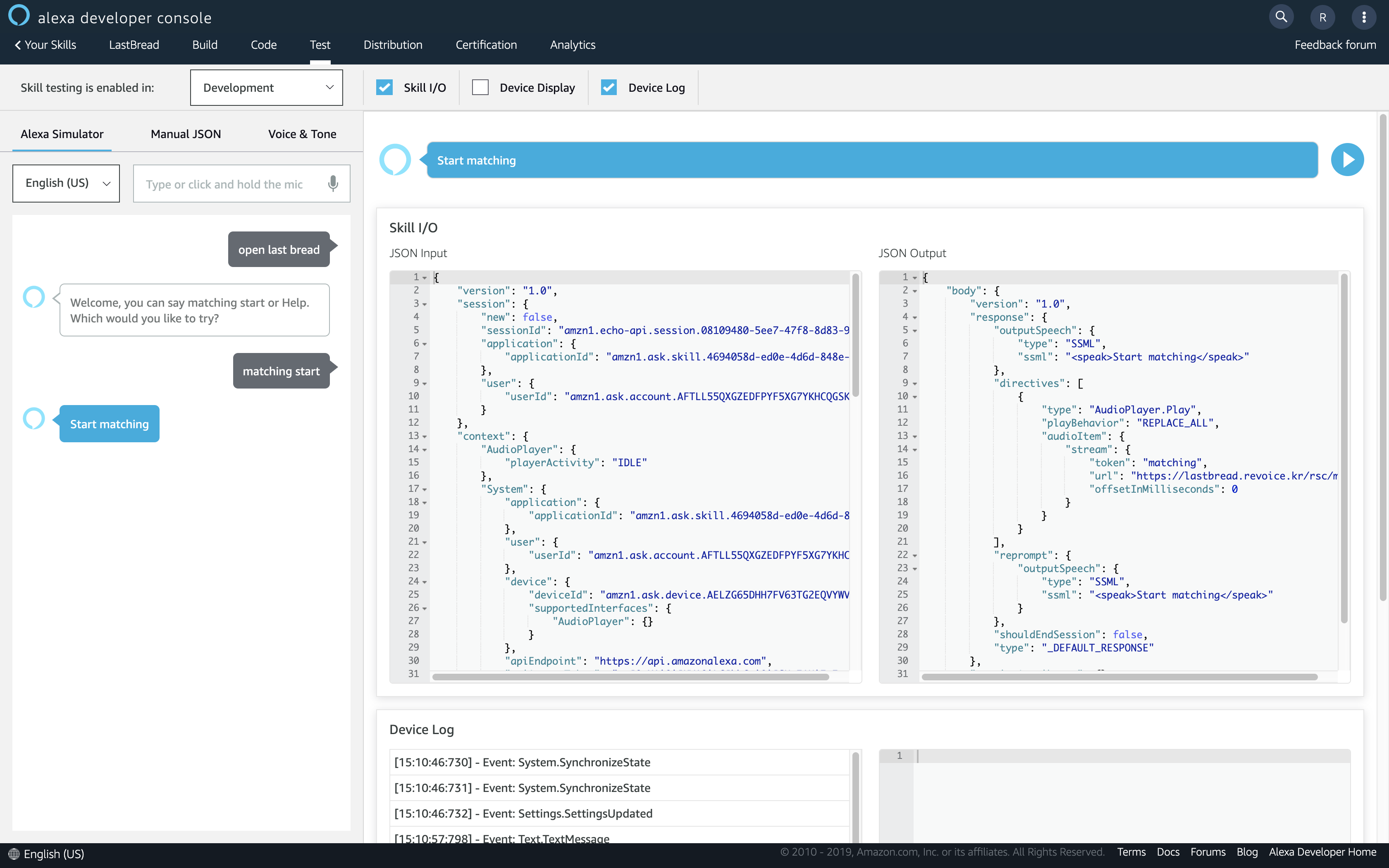Select the Settings.SettingsUpdated log entry

click(619, 813)
